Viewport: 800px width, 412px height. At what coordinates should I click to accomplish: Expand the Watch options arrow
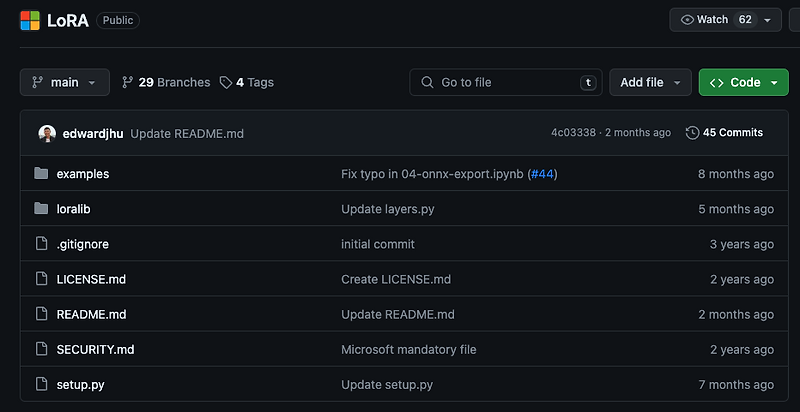pyautogui.click(x=767, y=20)
